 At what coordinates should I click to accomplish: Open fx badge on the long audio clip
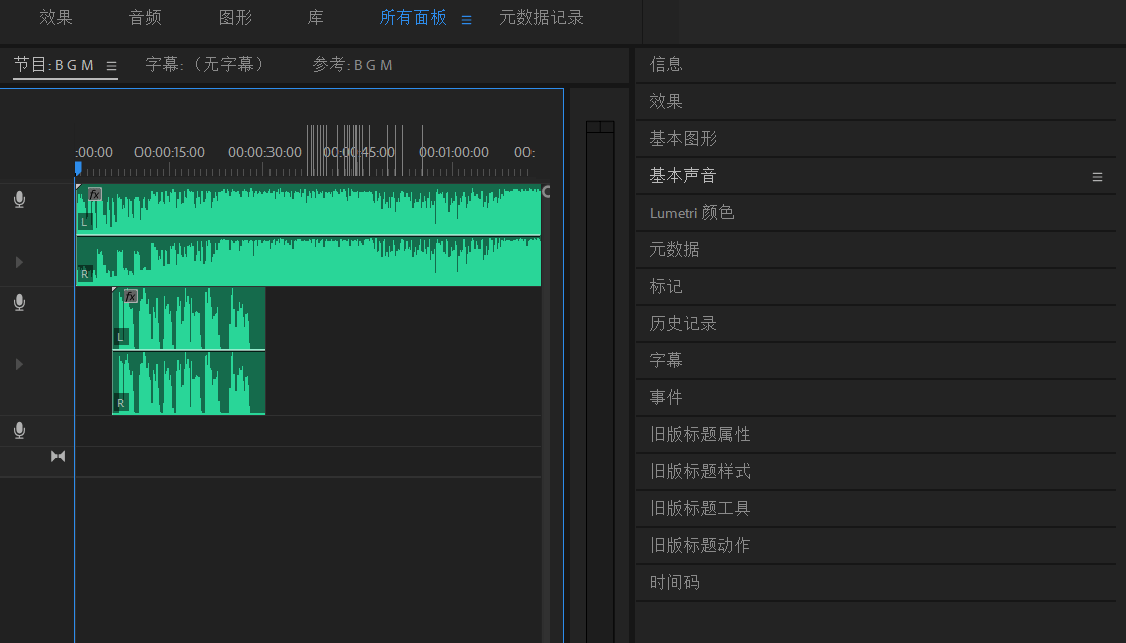94,194
